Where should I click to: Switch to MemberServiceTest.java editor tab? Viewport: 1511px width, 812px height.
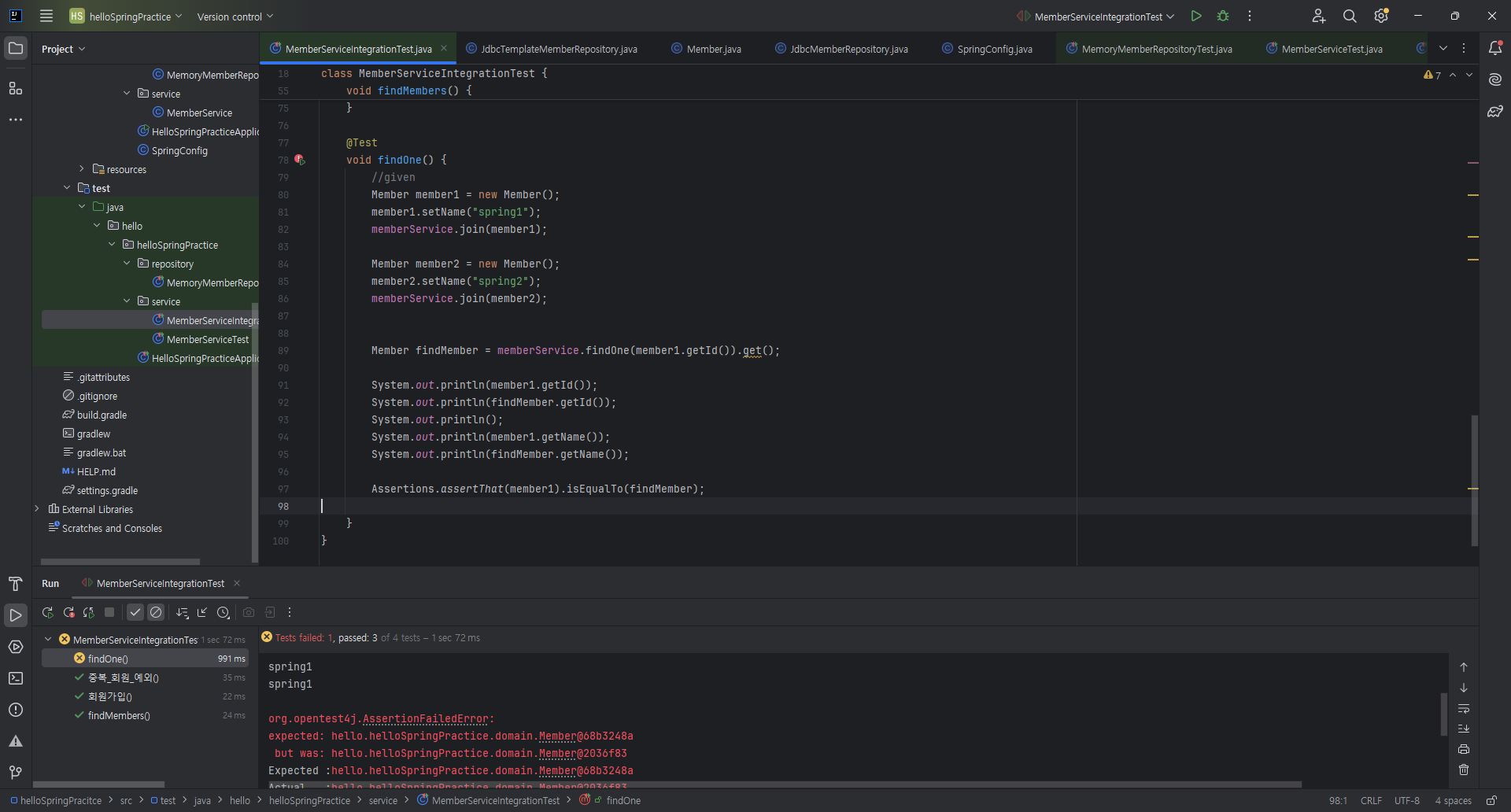(1324, 49)
